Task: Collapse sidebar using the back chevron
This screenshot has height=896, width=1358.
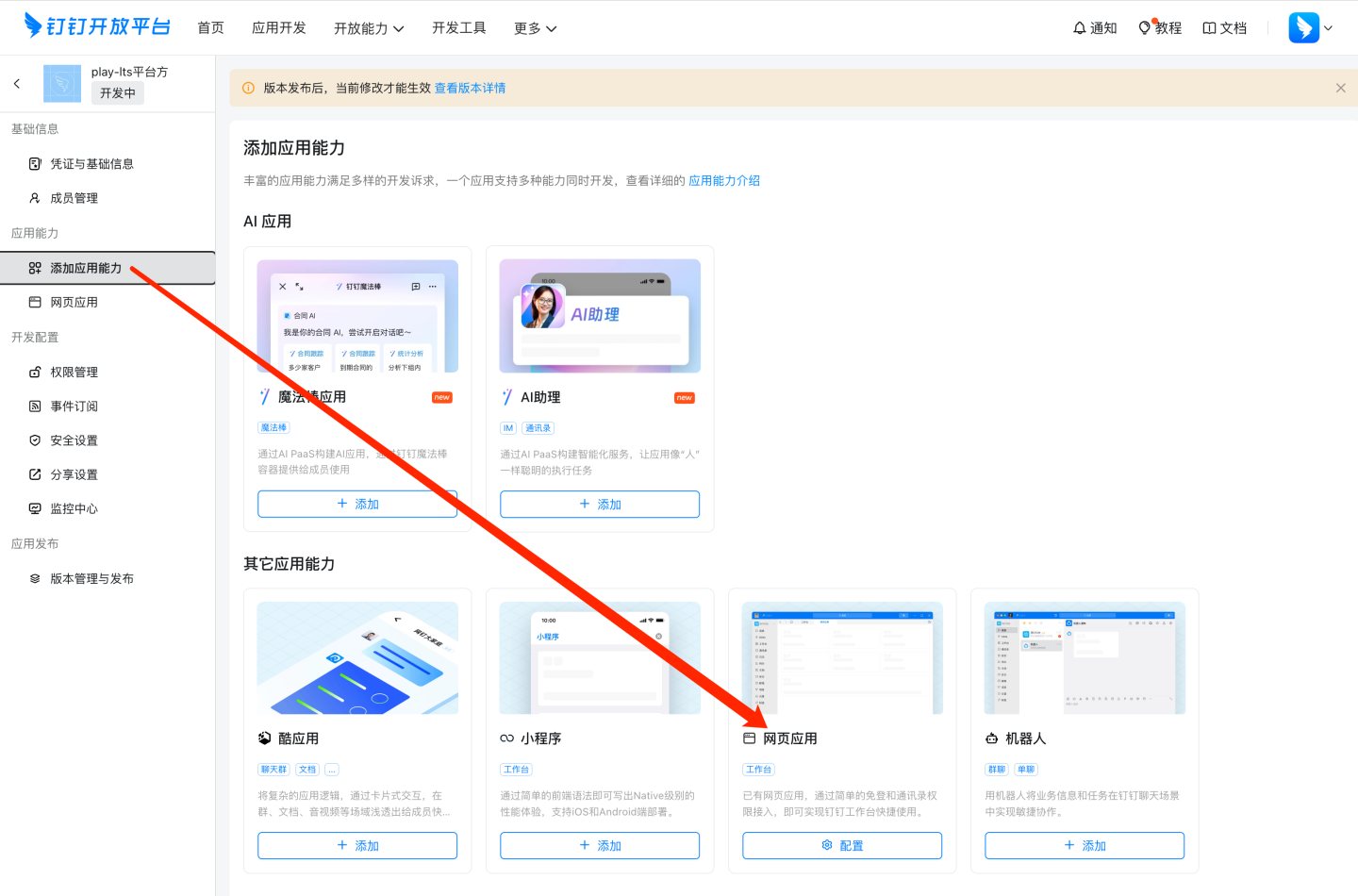Action: (x=17, y=83)
